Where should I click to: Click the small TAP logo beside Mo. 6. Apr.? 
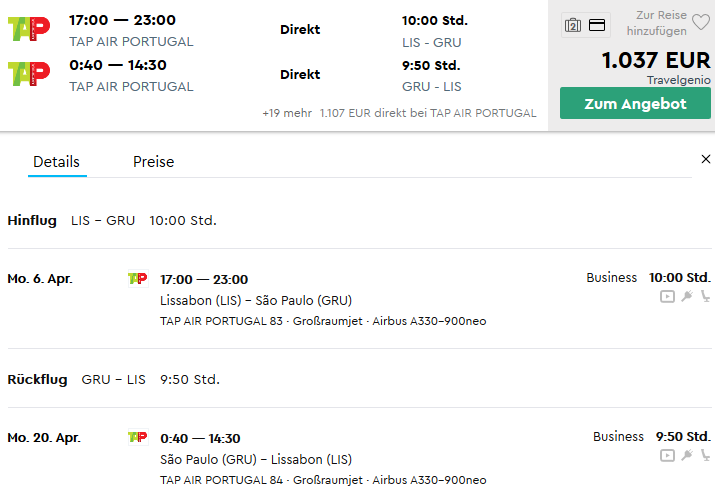(x=138, y=279)
